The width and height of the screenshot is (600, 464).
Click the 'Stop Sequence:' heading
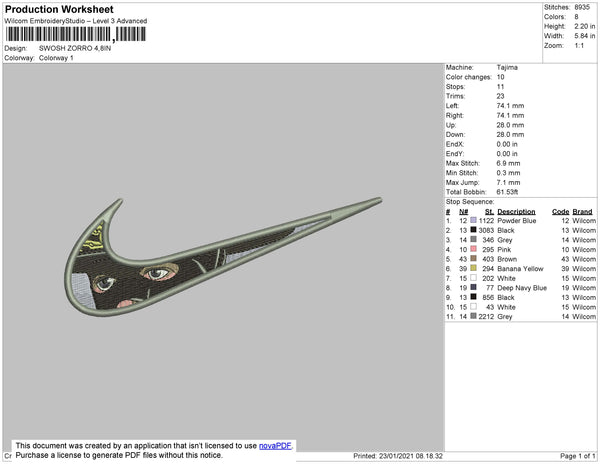click(470, 202)
